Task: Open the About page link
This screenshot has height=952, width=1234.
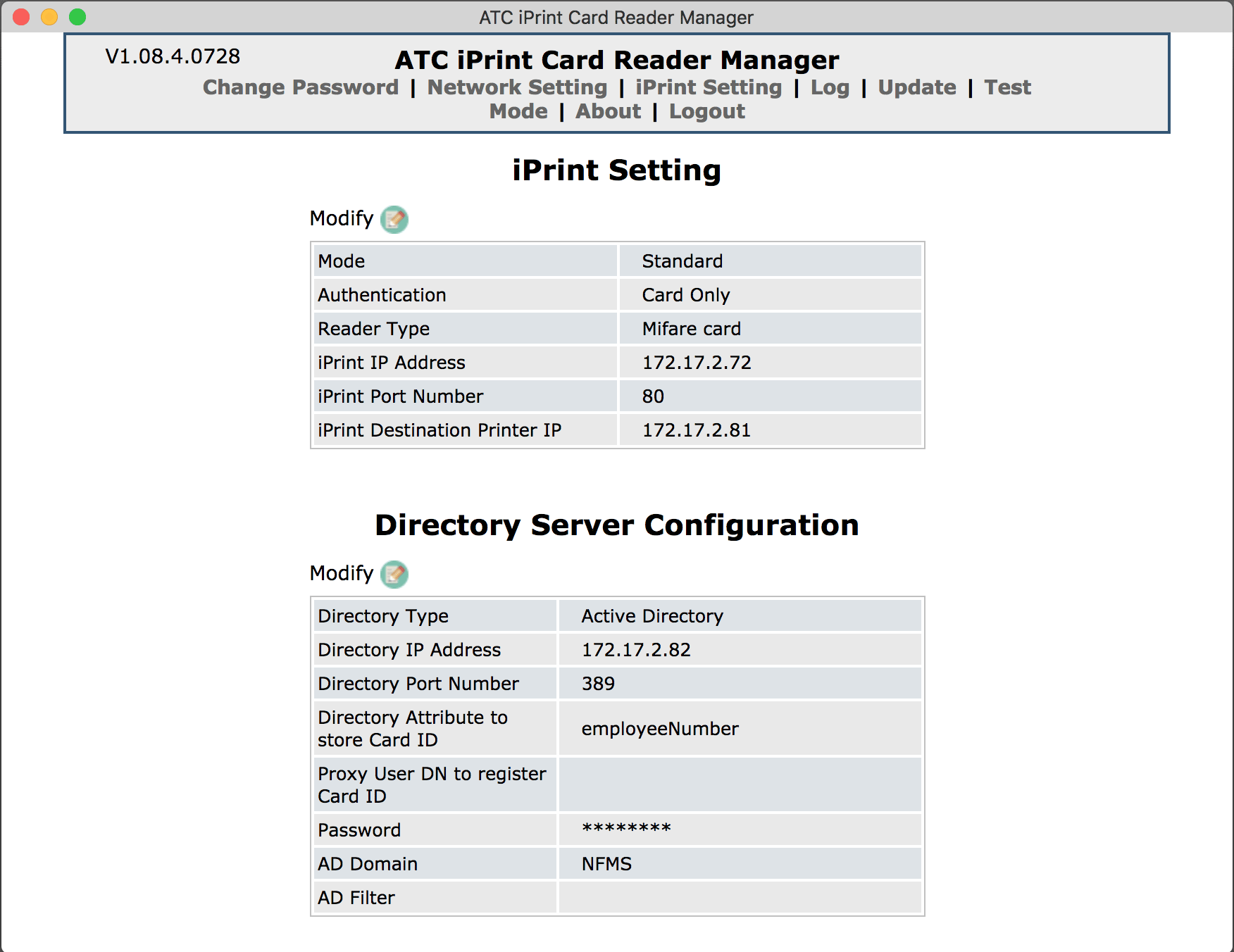Action: pyautogui.click(x=608, y=111)
